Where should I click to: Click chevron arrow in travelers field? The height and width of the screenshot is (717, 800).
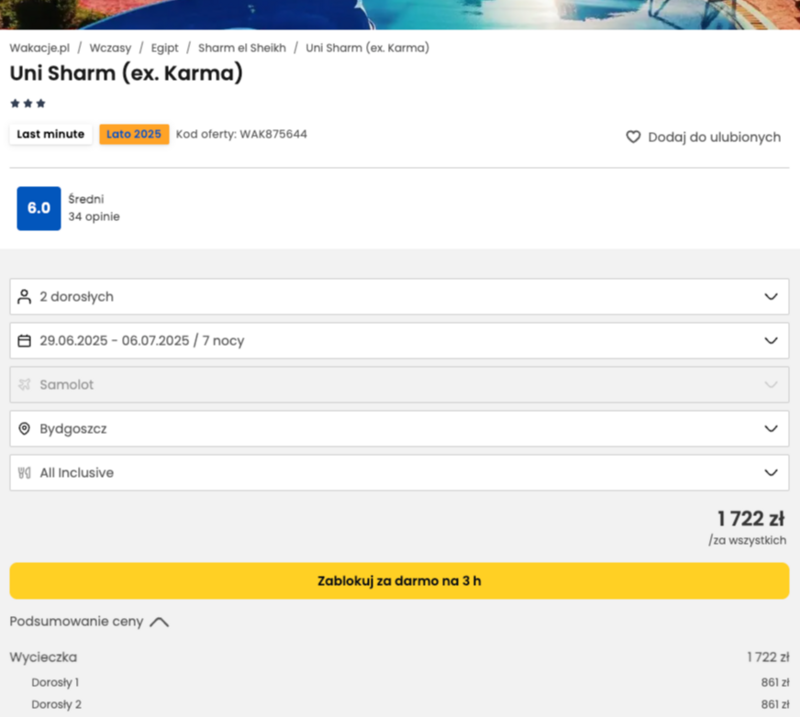(771, 296)
